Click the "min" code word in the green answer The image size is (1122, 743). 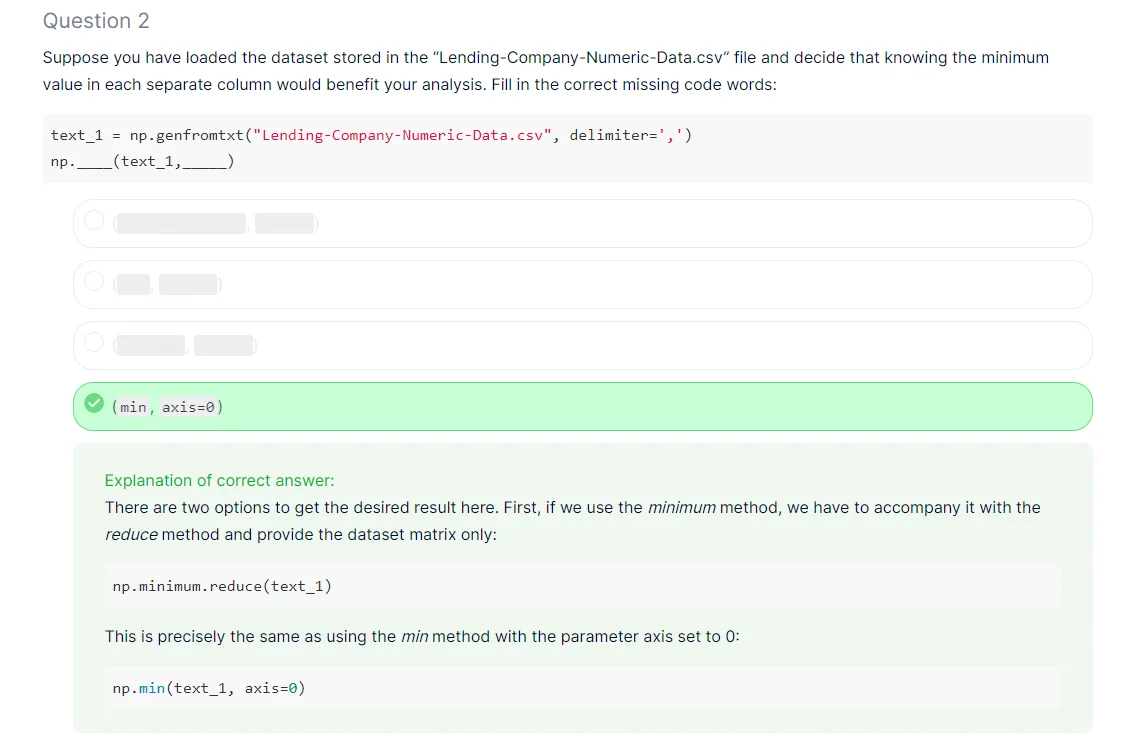point(133,407)
